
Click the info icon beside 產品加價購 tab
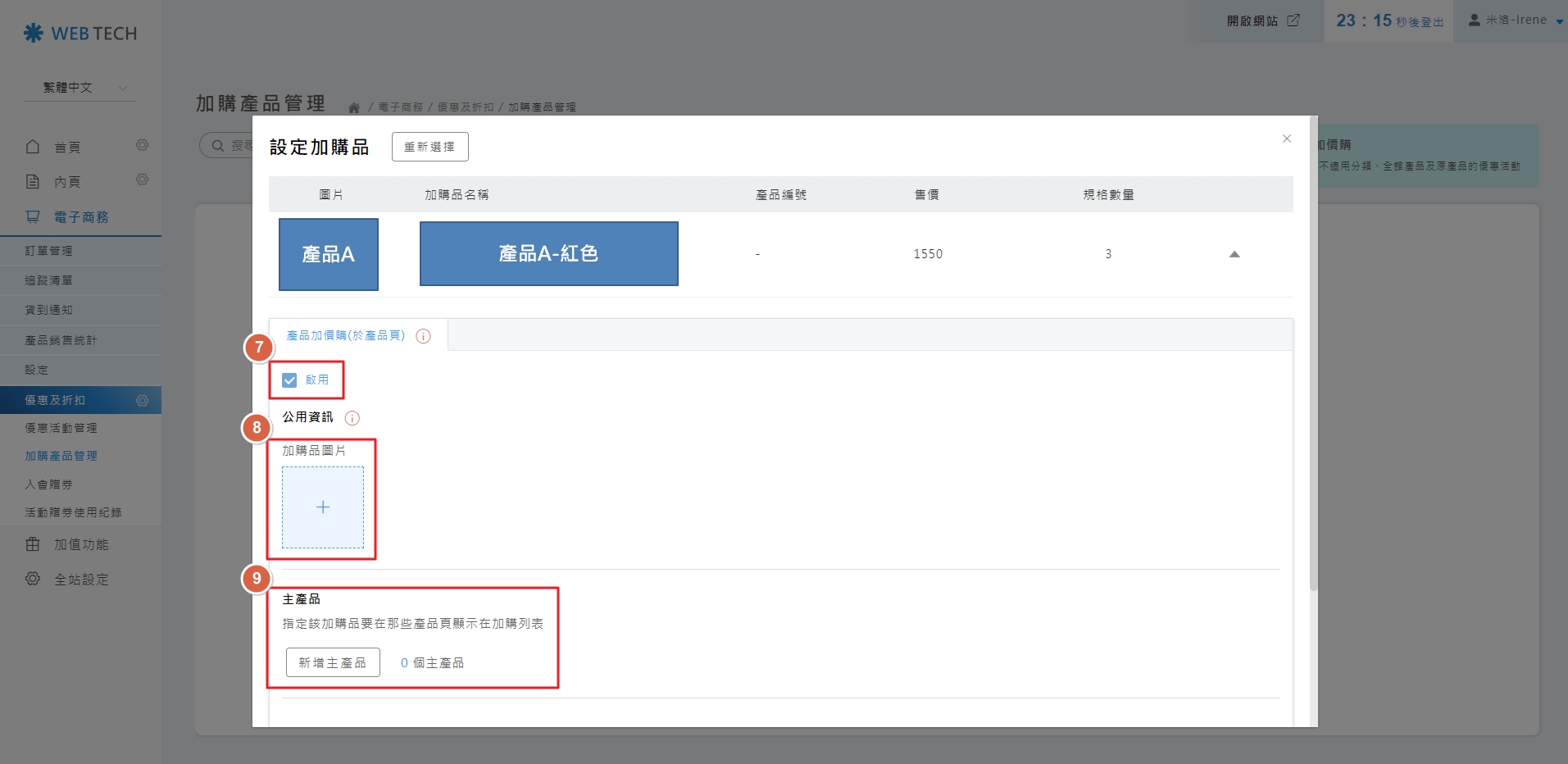(423, 336)
